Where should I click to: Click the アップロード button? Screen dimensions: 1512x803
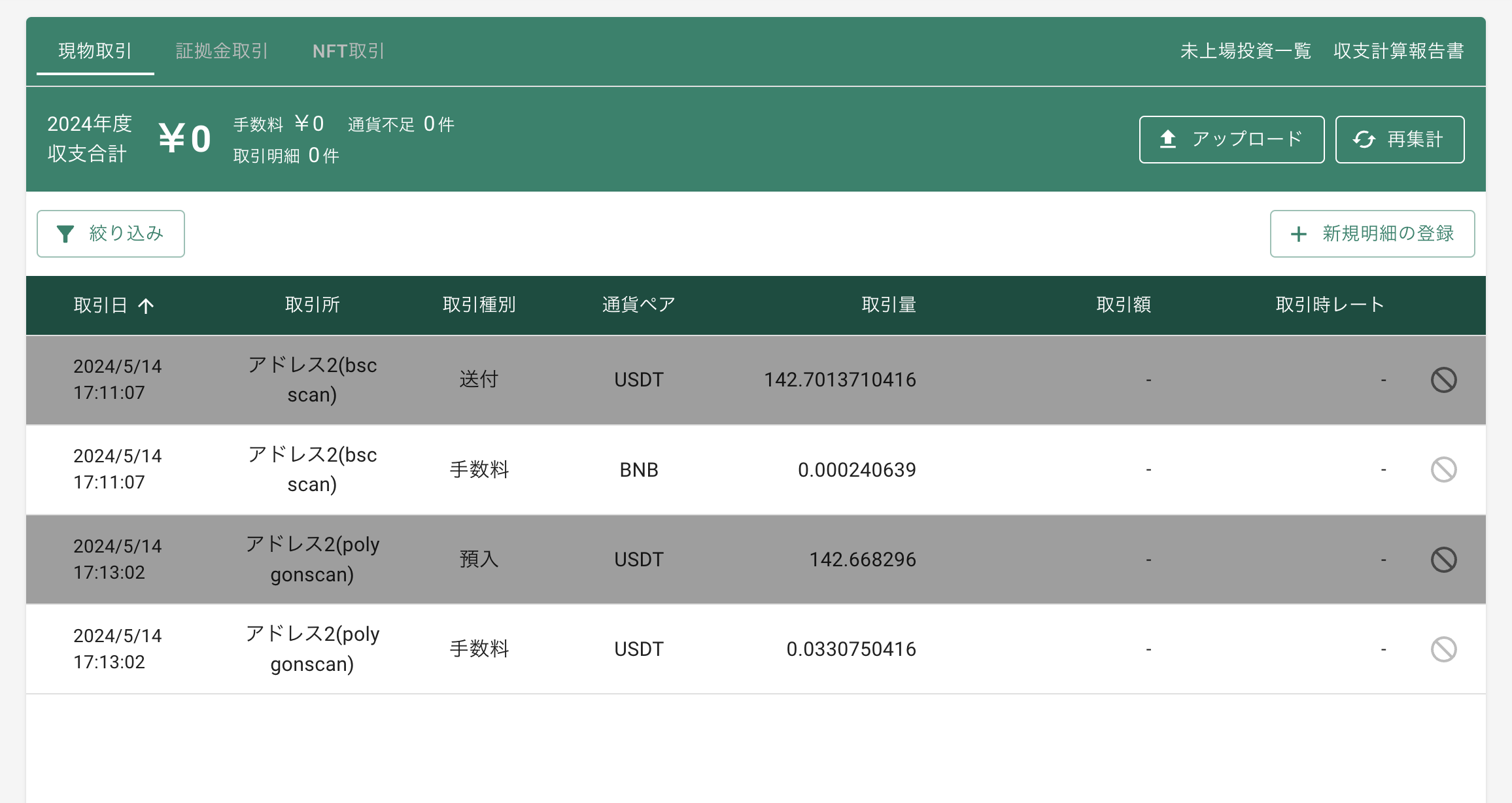click(x=1232, y=139)
